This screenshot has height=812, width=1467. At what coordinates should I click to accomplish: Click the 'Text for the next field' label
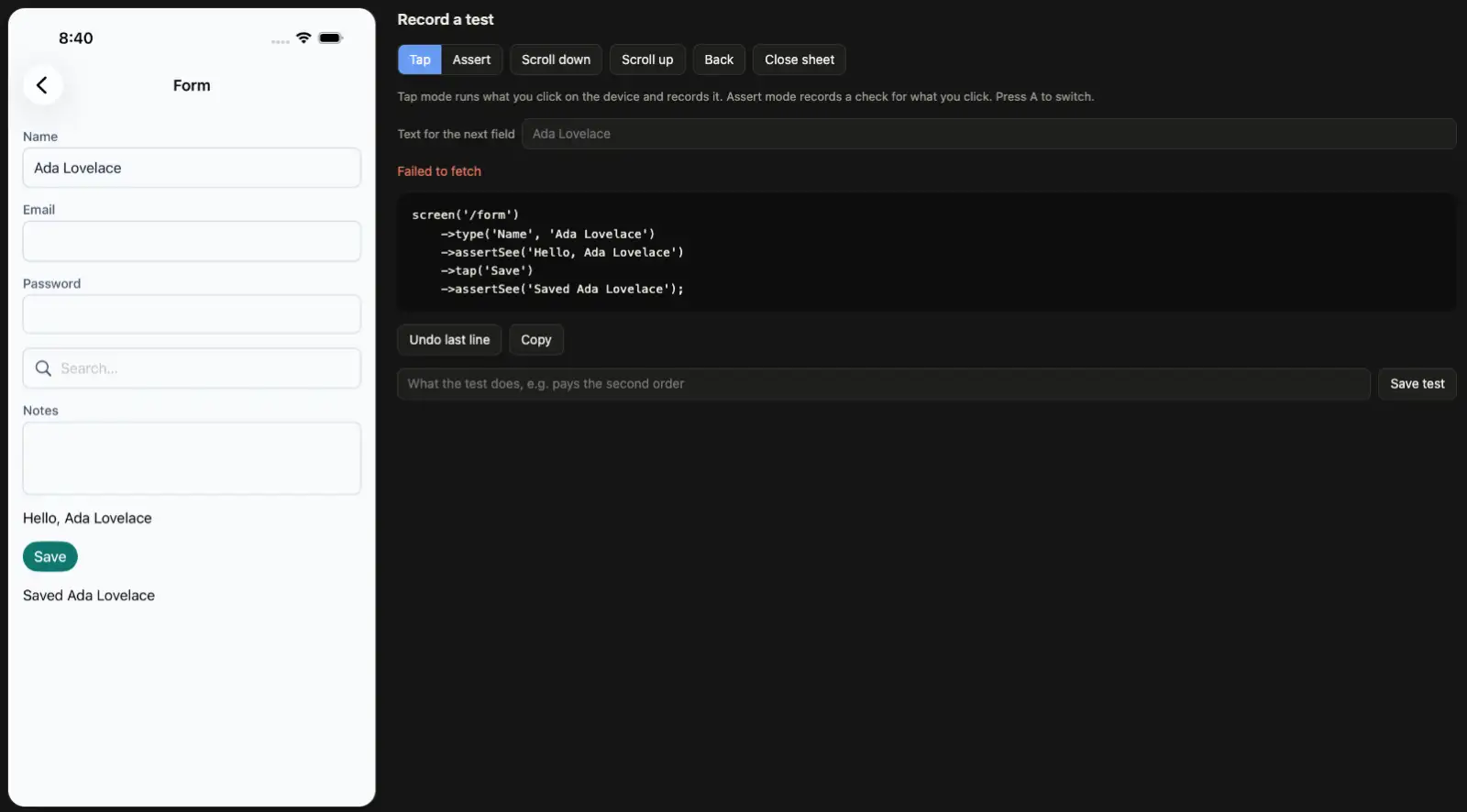pyautogui.click(x=456, y=134)
